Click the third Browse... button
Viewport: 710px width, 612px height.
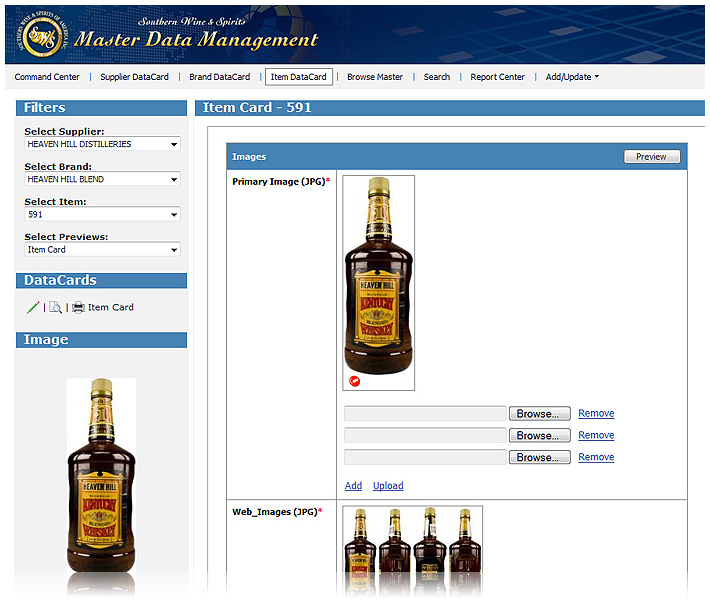[539, 457]
